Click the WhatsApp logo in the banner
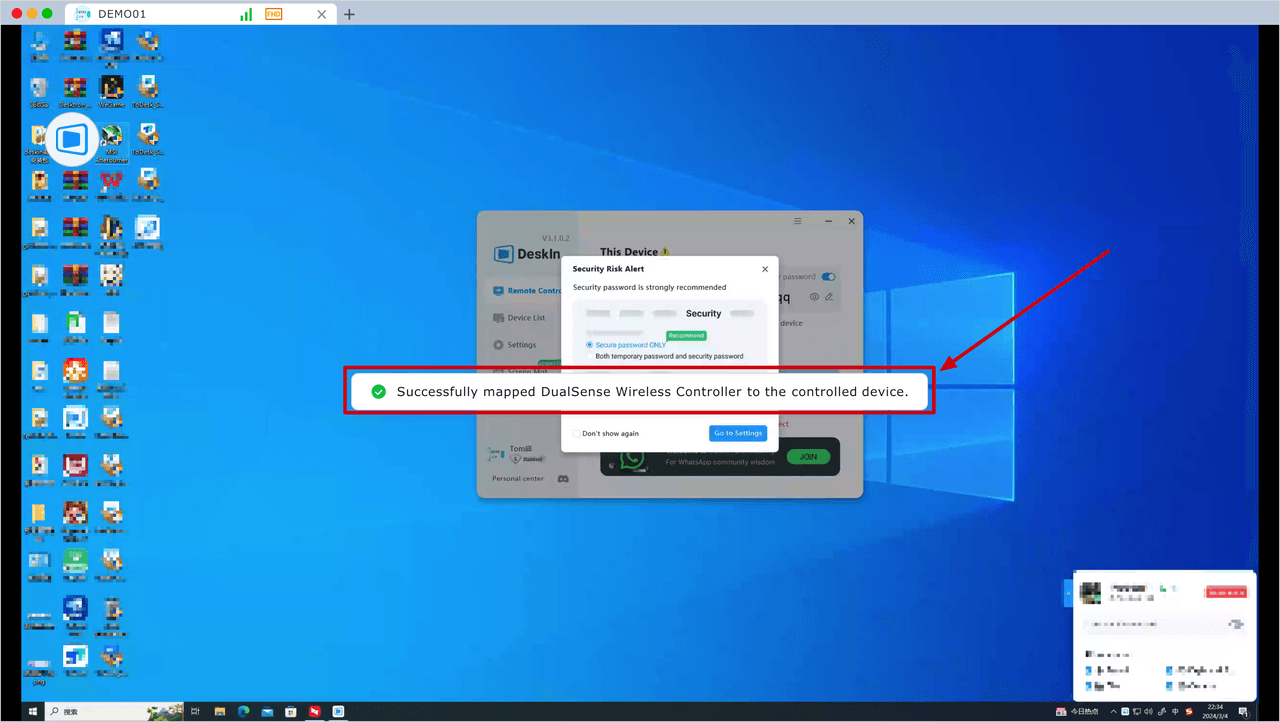 (632, 457)
